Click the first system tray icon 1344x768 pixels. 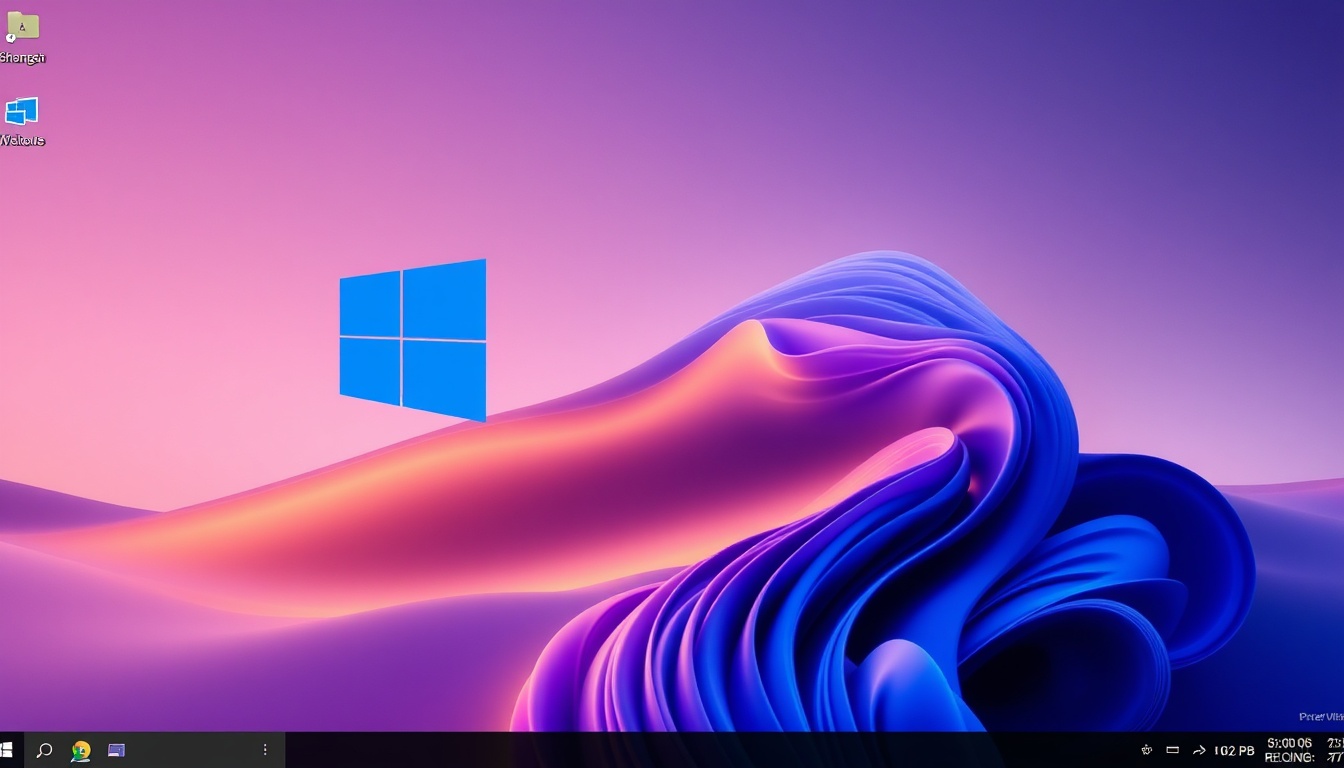1147,750
